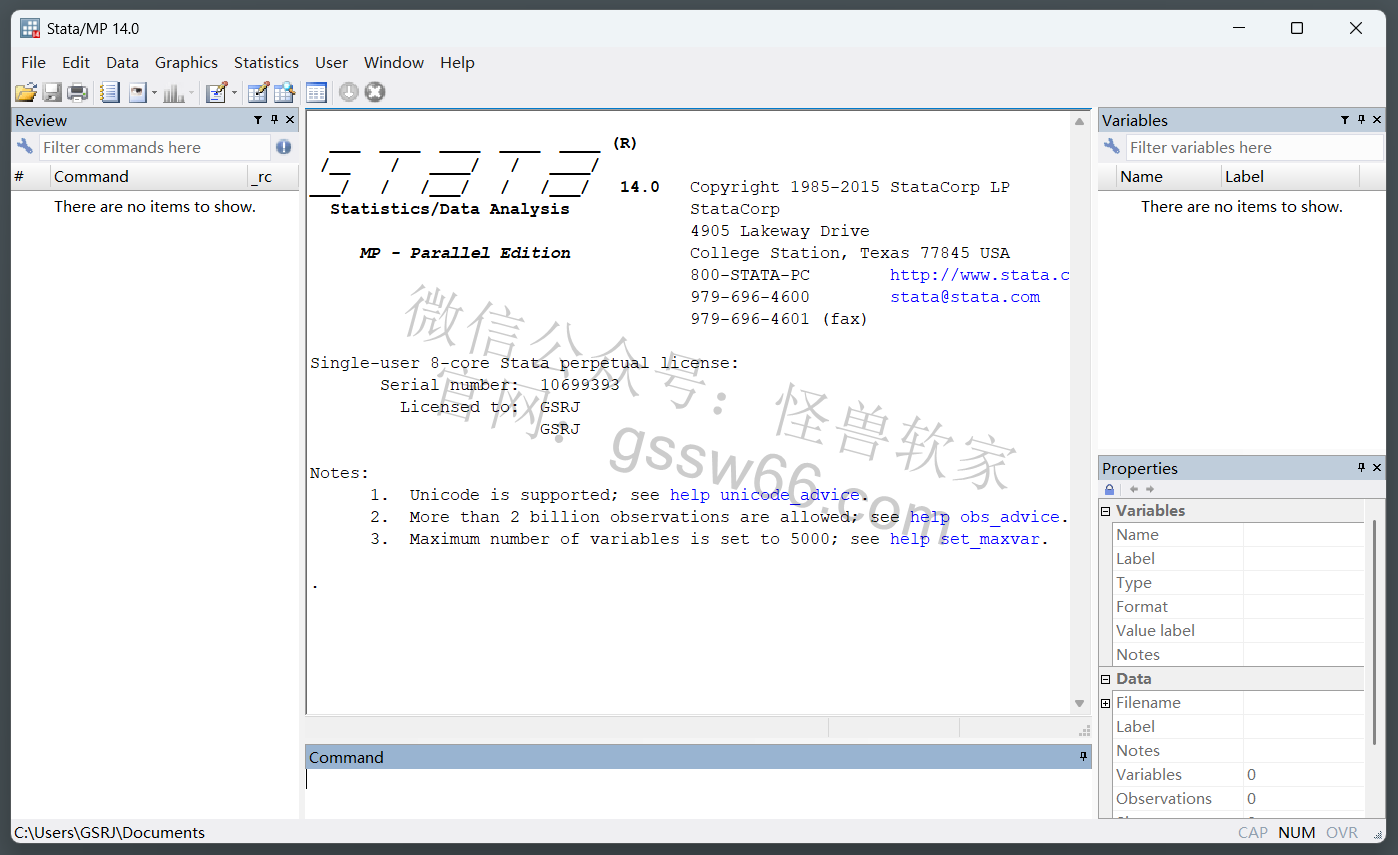Image resolution: width=1398 pixels, height=855 pixels.
Task: Click the Results window scroll-up arrow
Action: [1079, 121]
